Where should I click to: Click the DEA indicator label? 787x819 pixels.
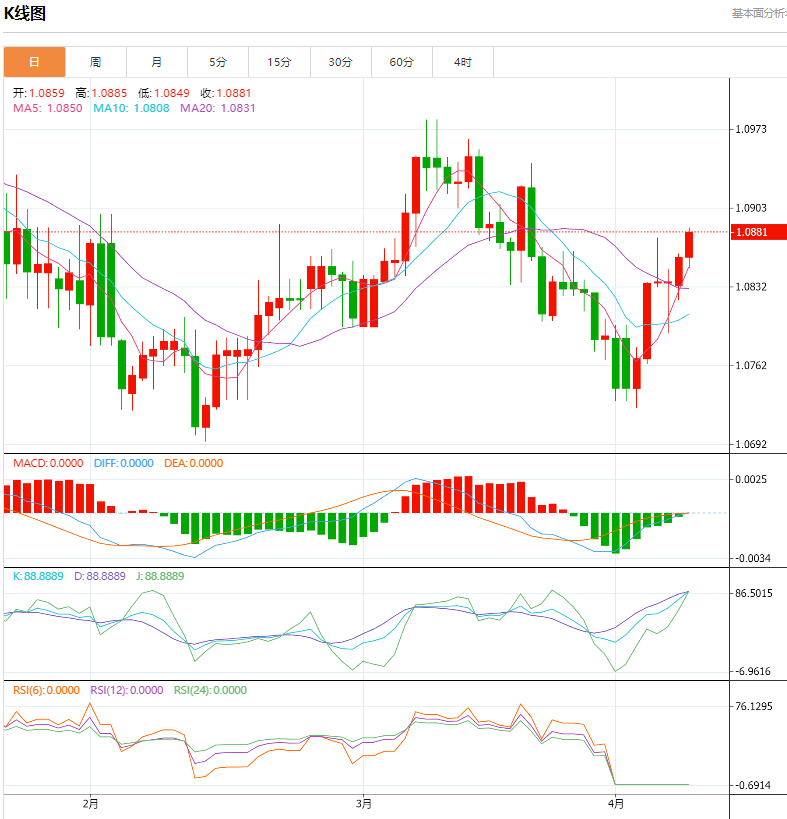[193, 464]
